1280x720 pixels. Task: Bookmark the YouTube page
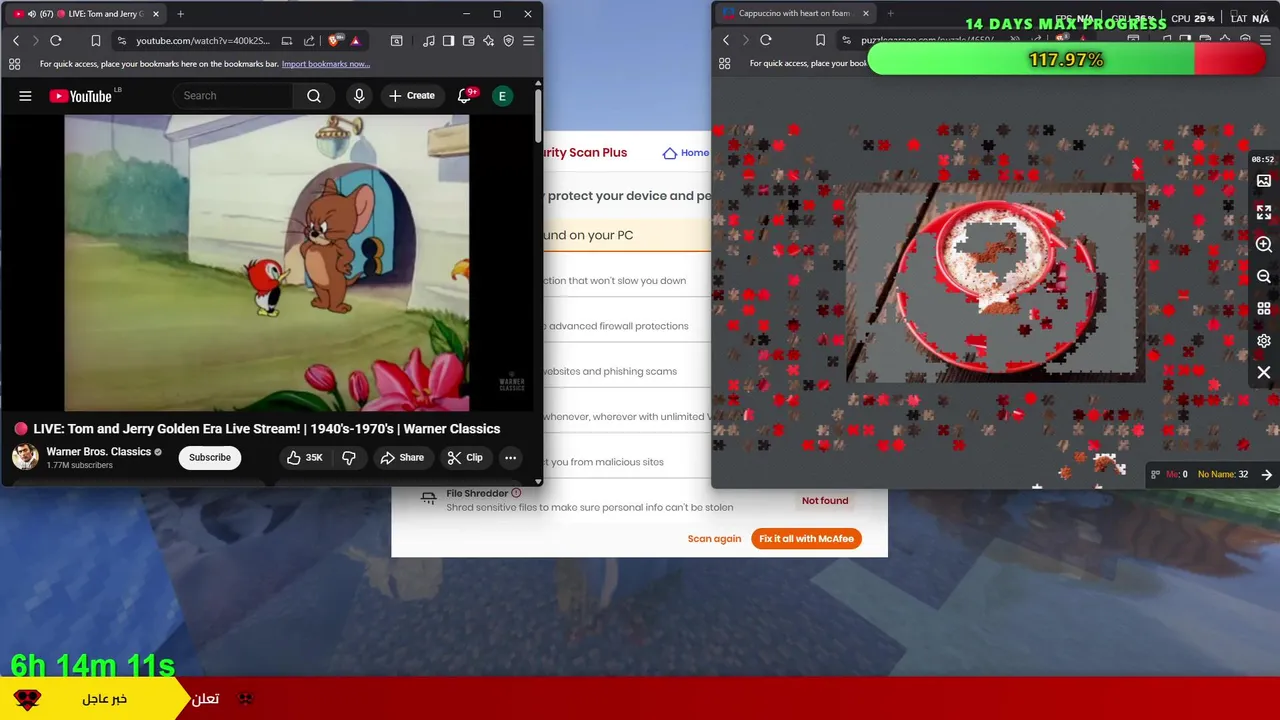click(x=96, y=41)
